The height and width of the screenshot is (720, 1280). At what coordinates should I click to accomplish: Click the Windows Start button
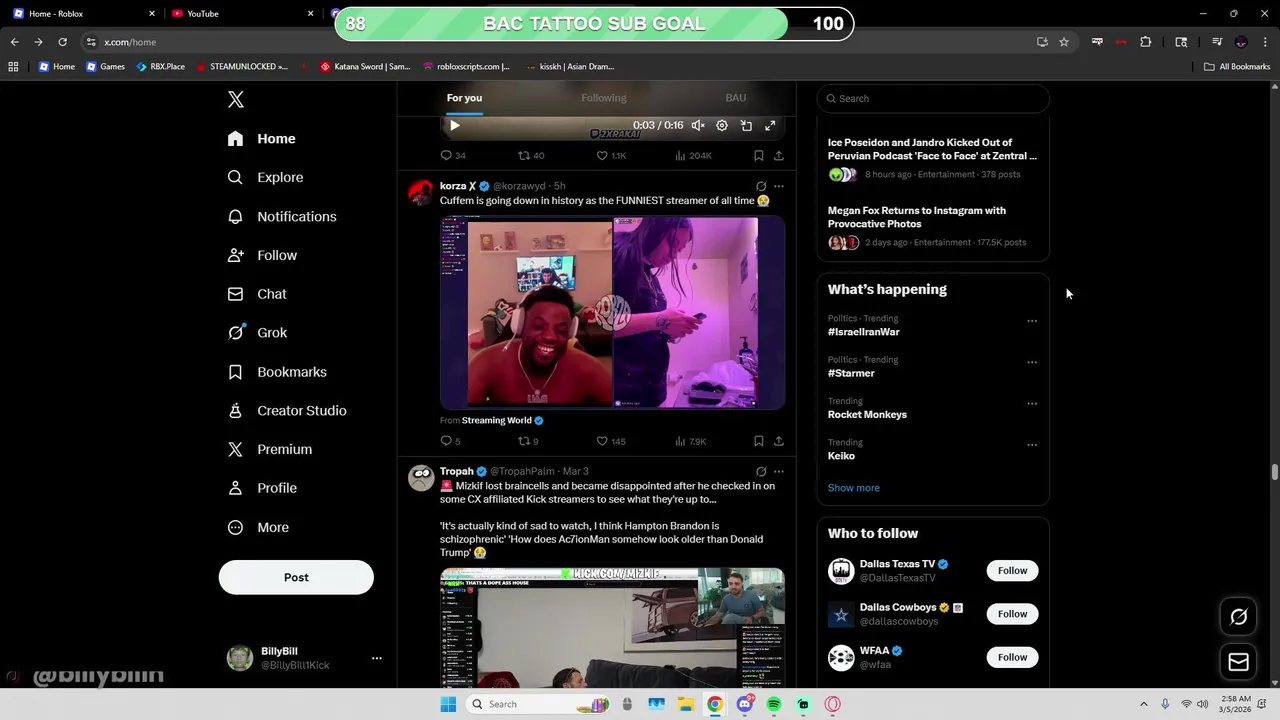[x=449, y=704]
